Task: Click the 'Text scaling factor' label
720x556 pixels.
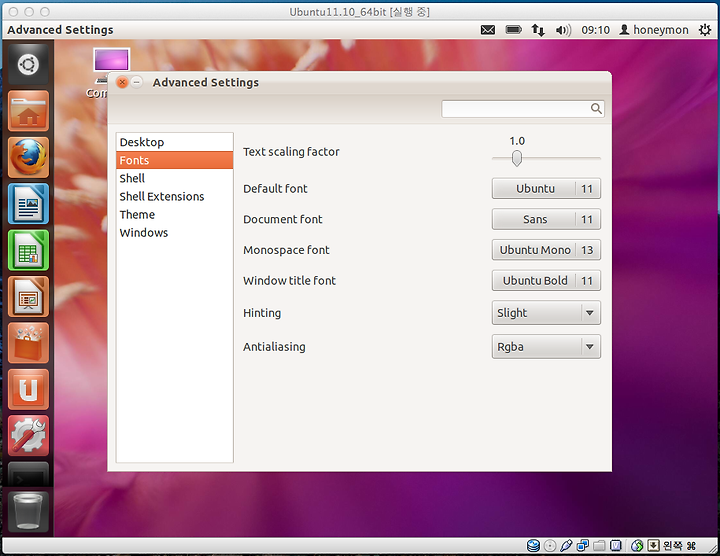Action: (291, 152)
